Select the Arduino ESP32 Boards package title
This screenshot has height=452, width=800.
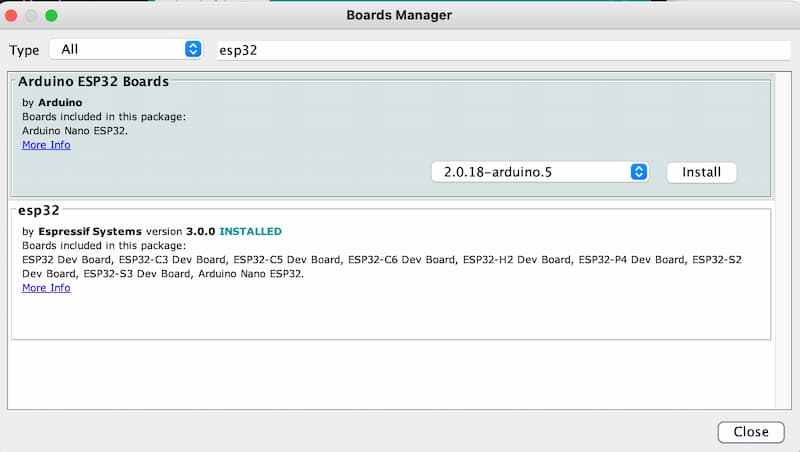(x=93, y=82)
